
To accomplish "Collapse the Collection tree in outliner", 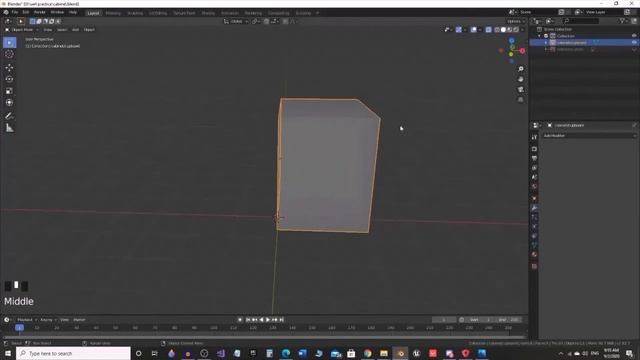I will pos(540,36).
